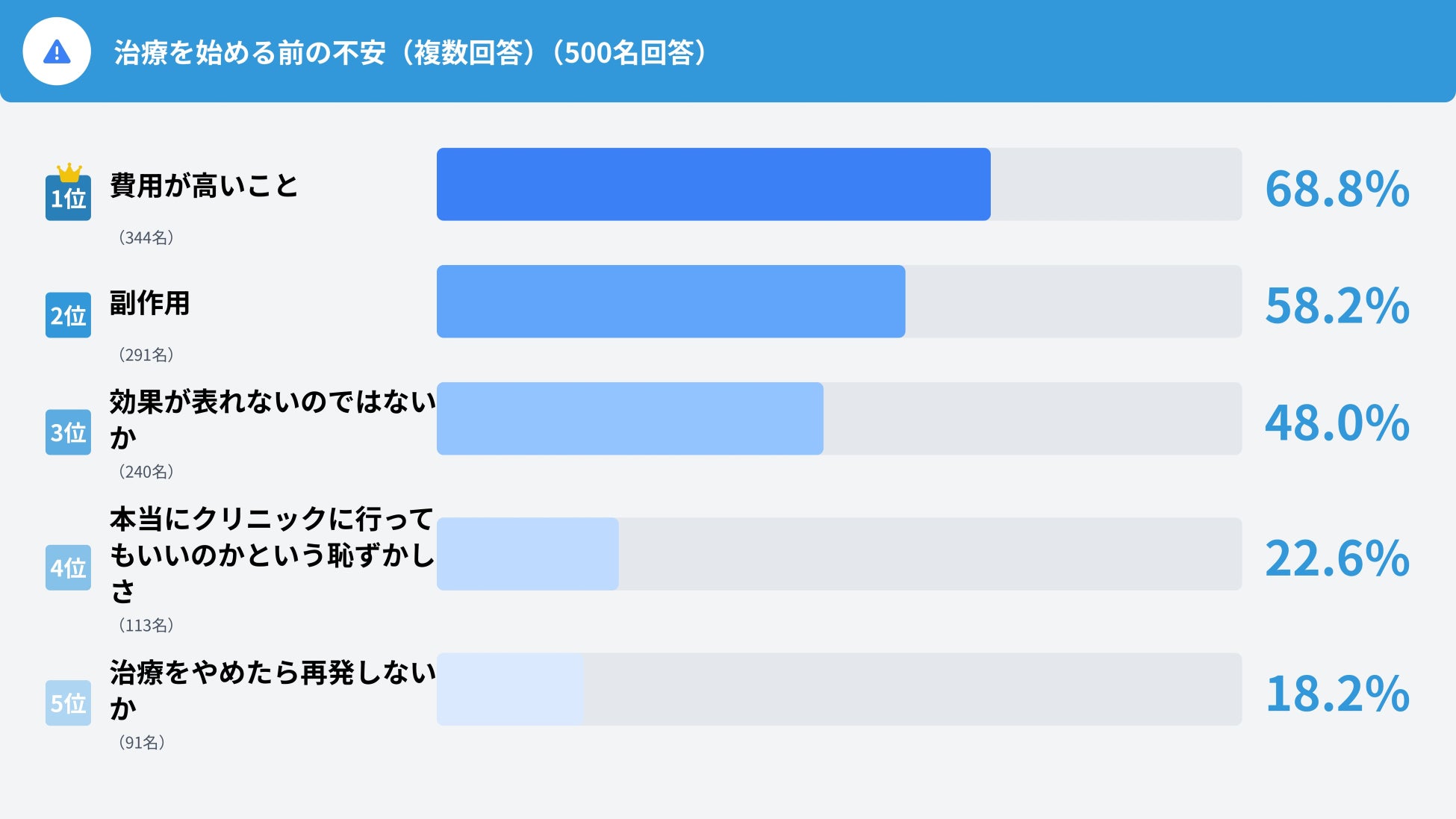1456x819 pixels.
Task: Click the 副作用 progress bar fill
Action: click(x=671, y=302)
